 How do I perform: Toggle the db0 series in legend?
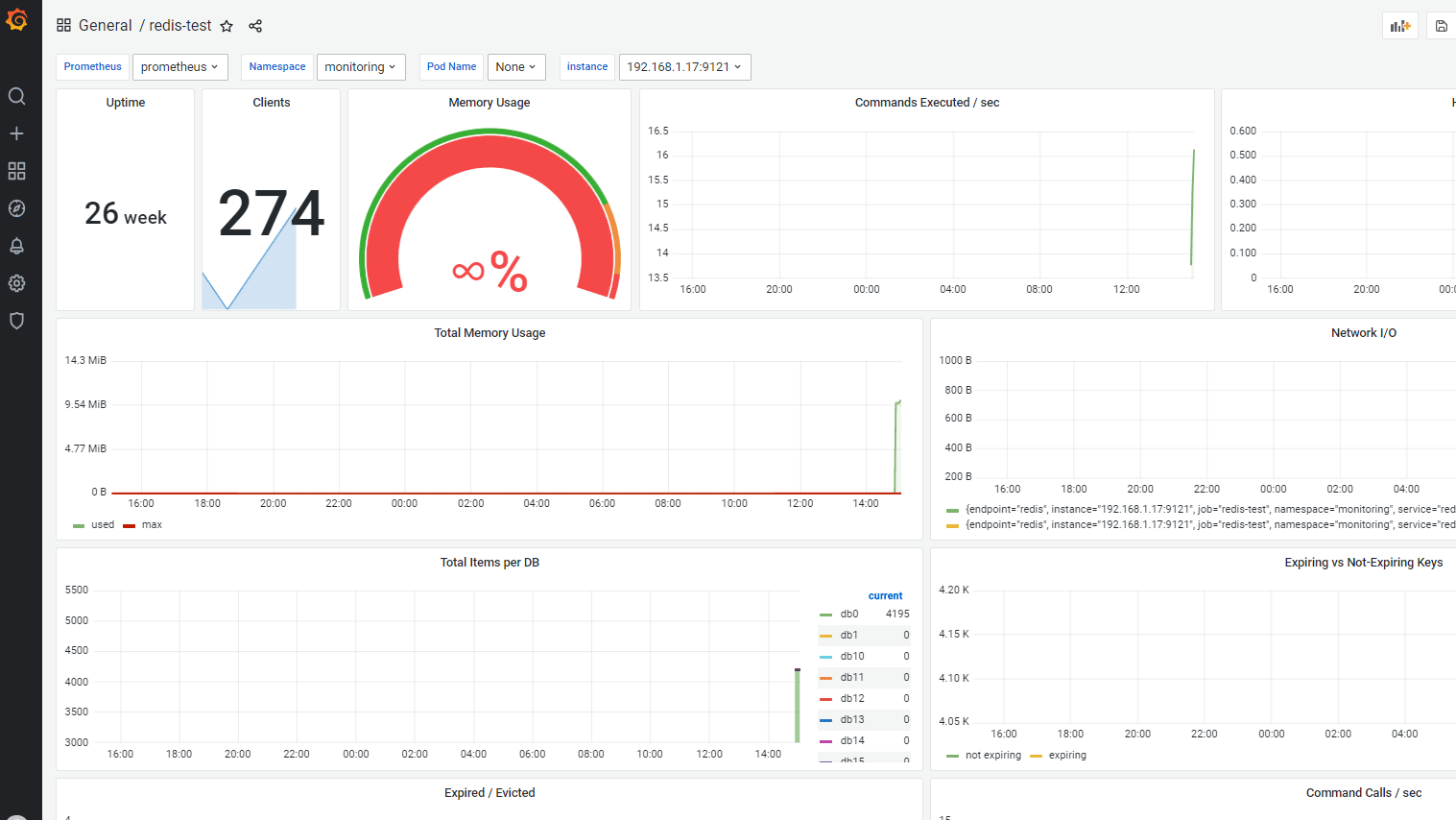coord(849,615)
